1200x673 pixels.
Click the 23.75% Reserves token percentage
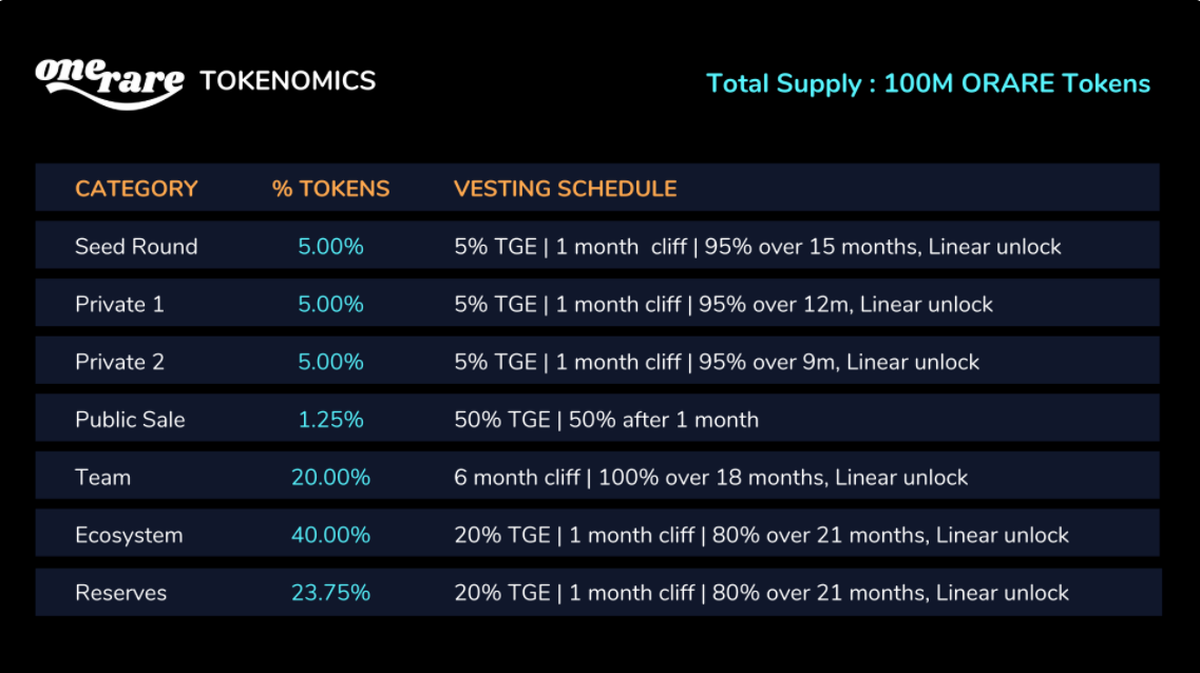(331, 593)
